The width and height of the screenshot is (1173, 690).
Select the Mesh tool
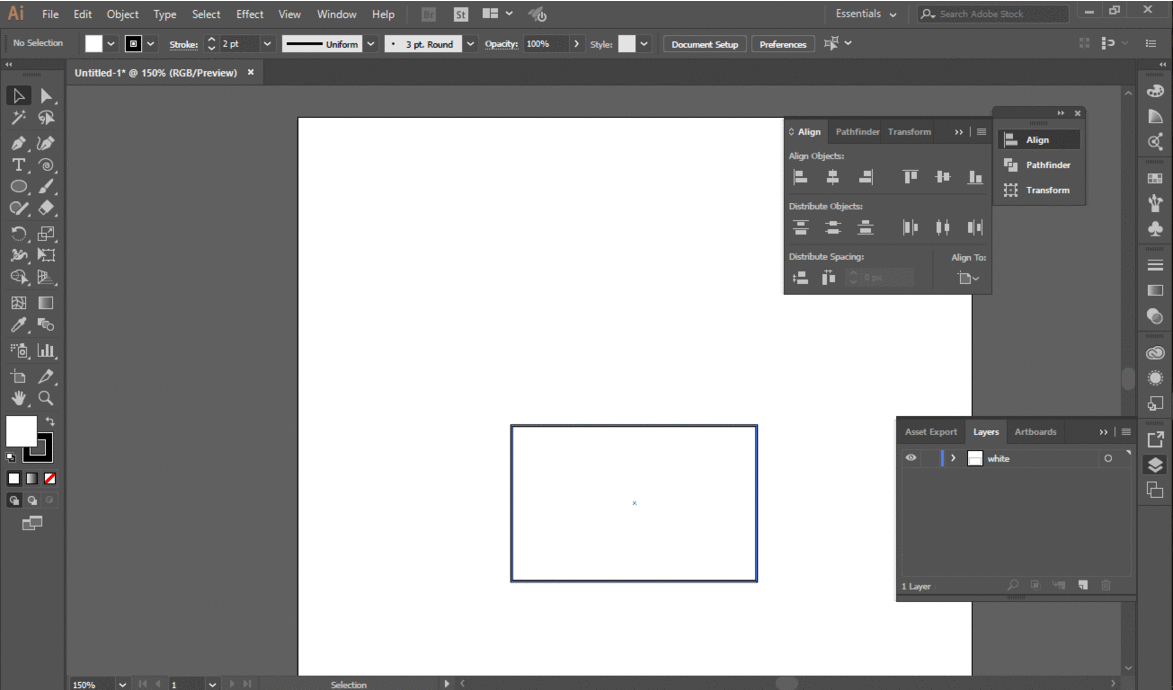click(x=19, y=302)
